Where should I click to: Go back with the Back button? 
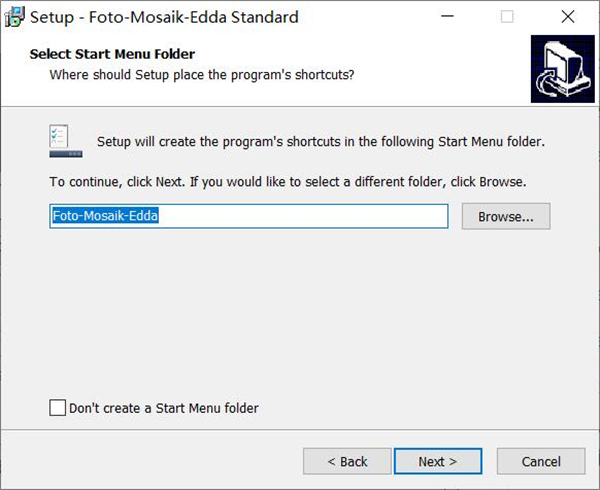347,461
